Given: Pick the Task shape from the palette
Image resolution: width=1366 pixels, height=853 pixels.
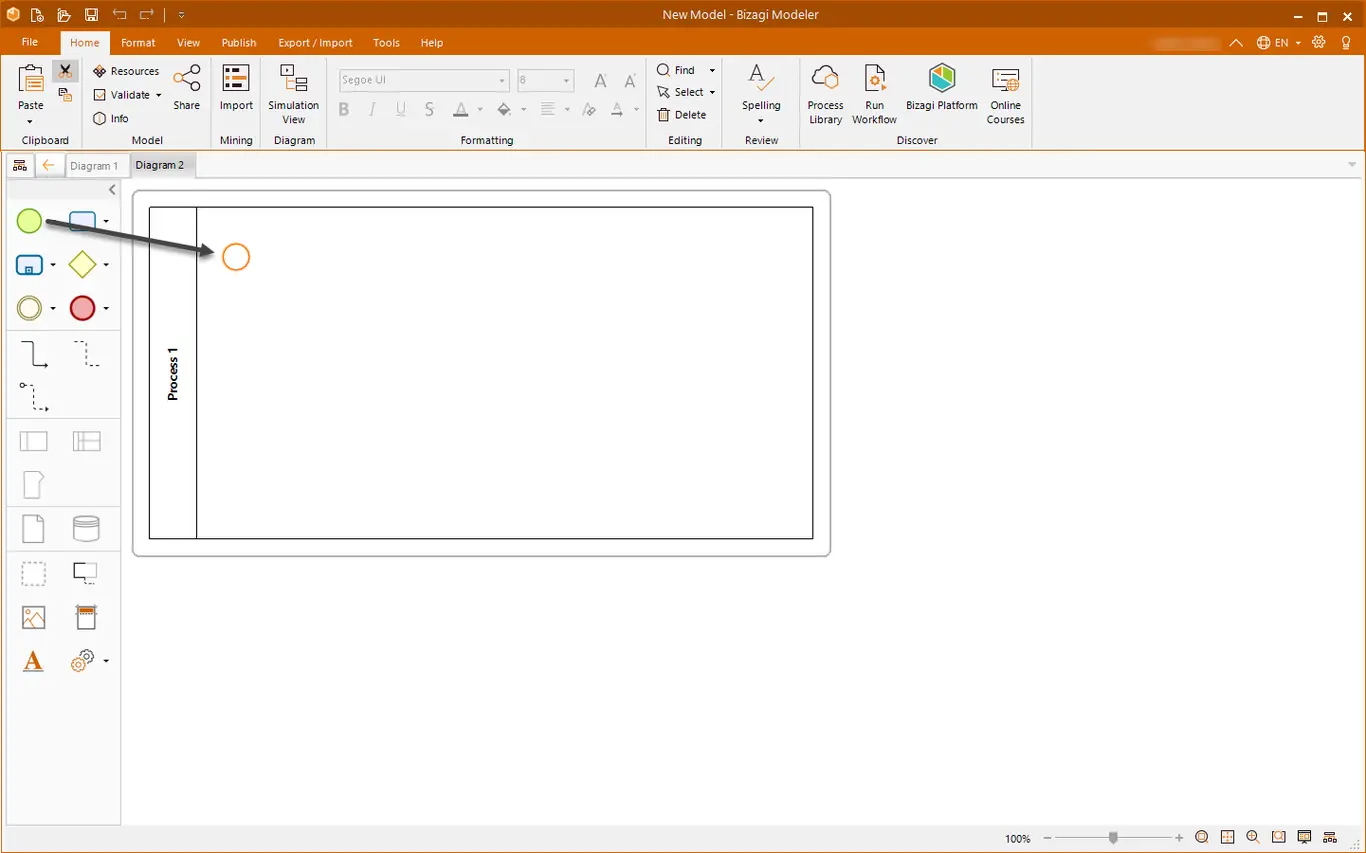Looking at the screenshot, I should click(82, 221).
